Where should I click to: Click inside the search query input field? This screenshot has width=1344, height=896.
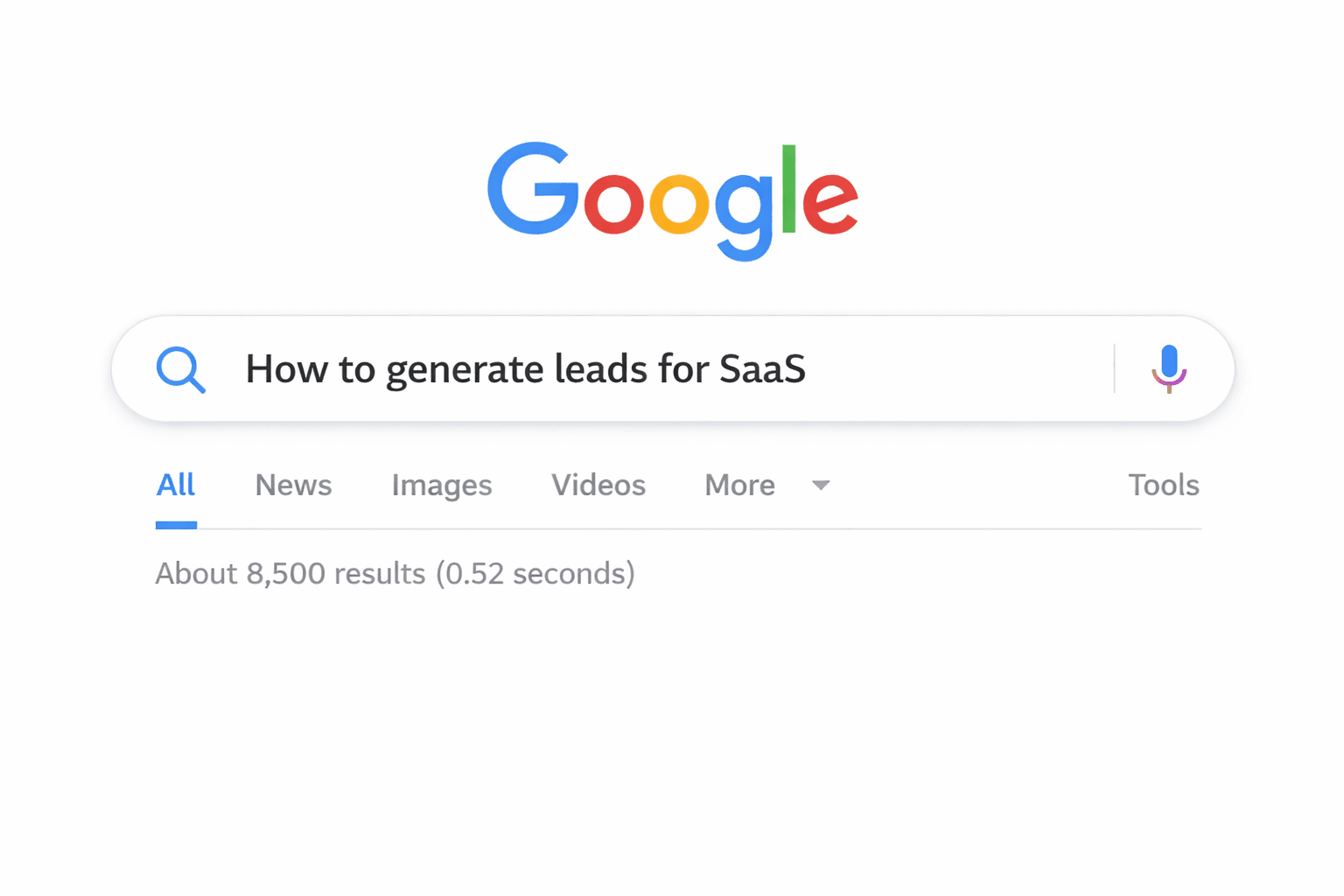(612, 368)
